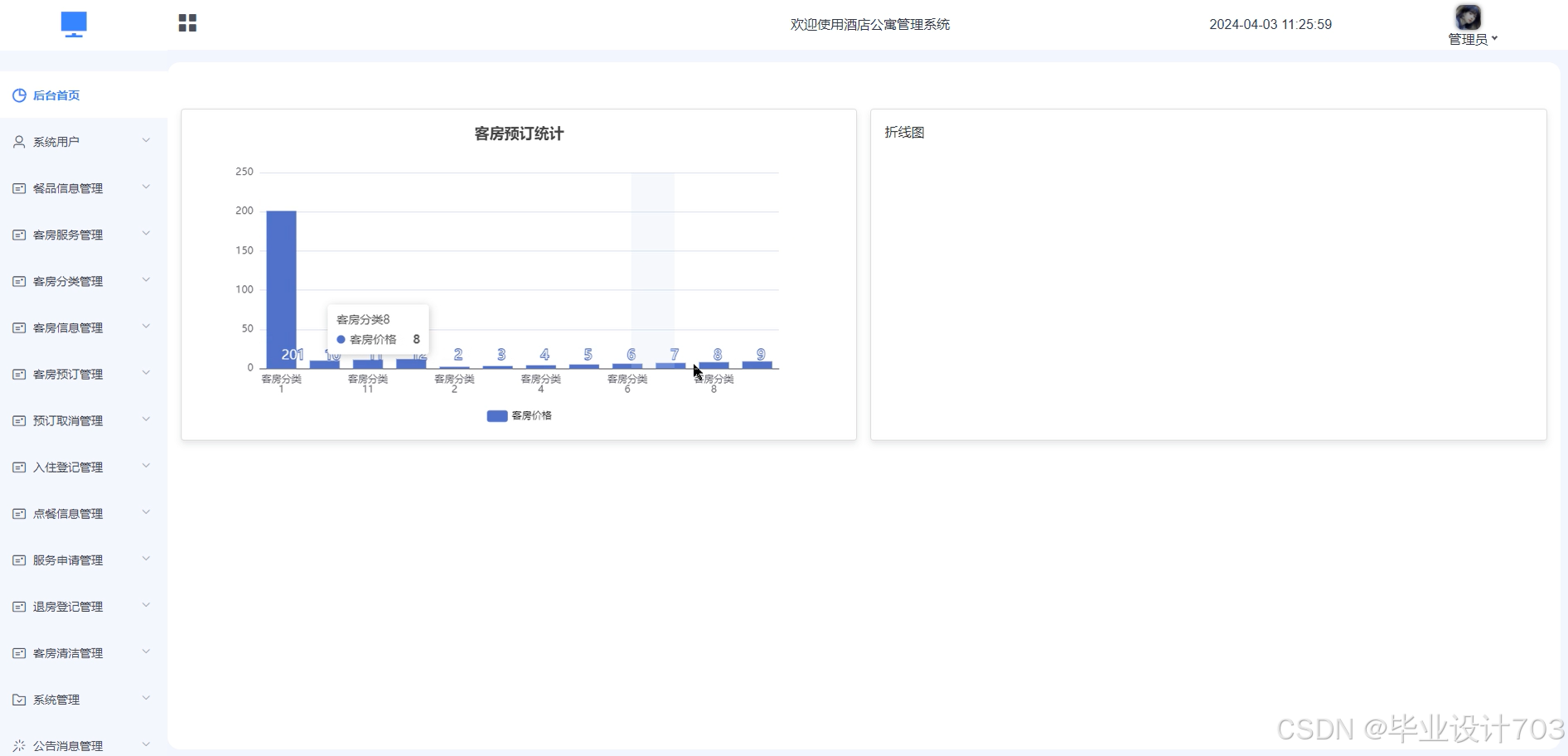
Task: Open the 退房登记管理 menu
Action: point(84,606)
